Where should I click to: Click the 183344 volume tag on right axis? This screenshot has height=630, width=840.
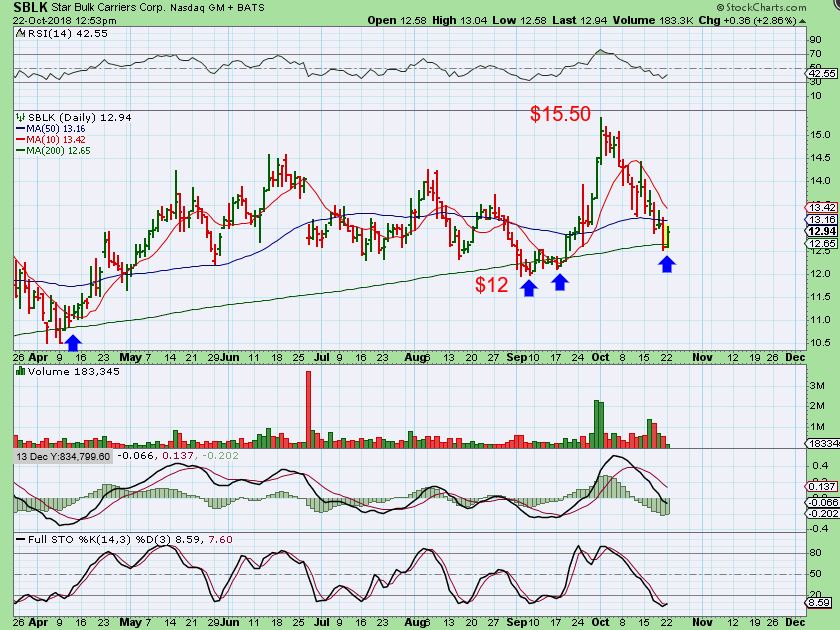(x=823, y=444)
